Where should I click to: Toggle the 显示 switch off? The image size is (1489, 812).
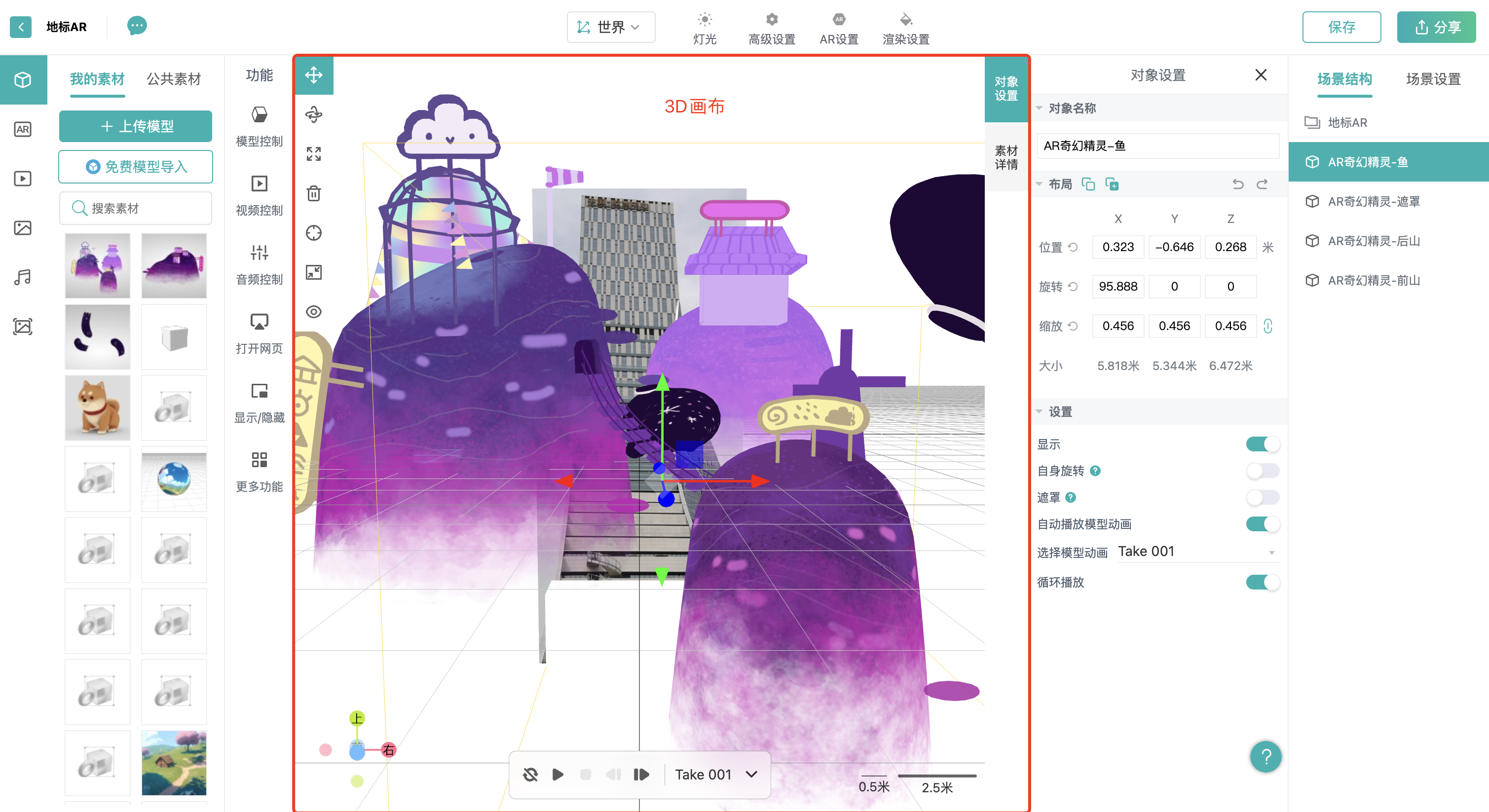pos(1263,444)
